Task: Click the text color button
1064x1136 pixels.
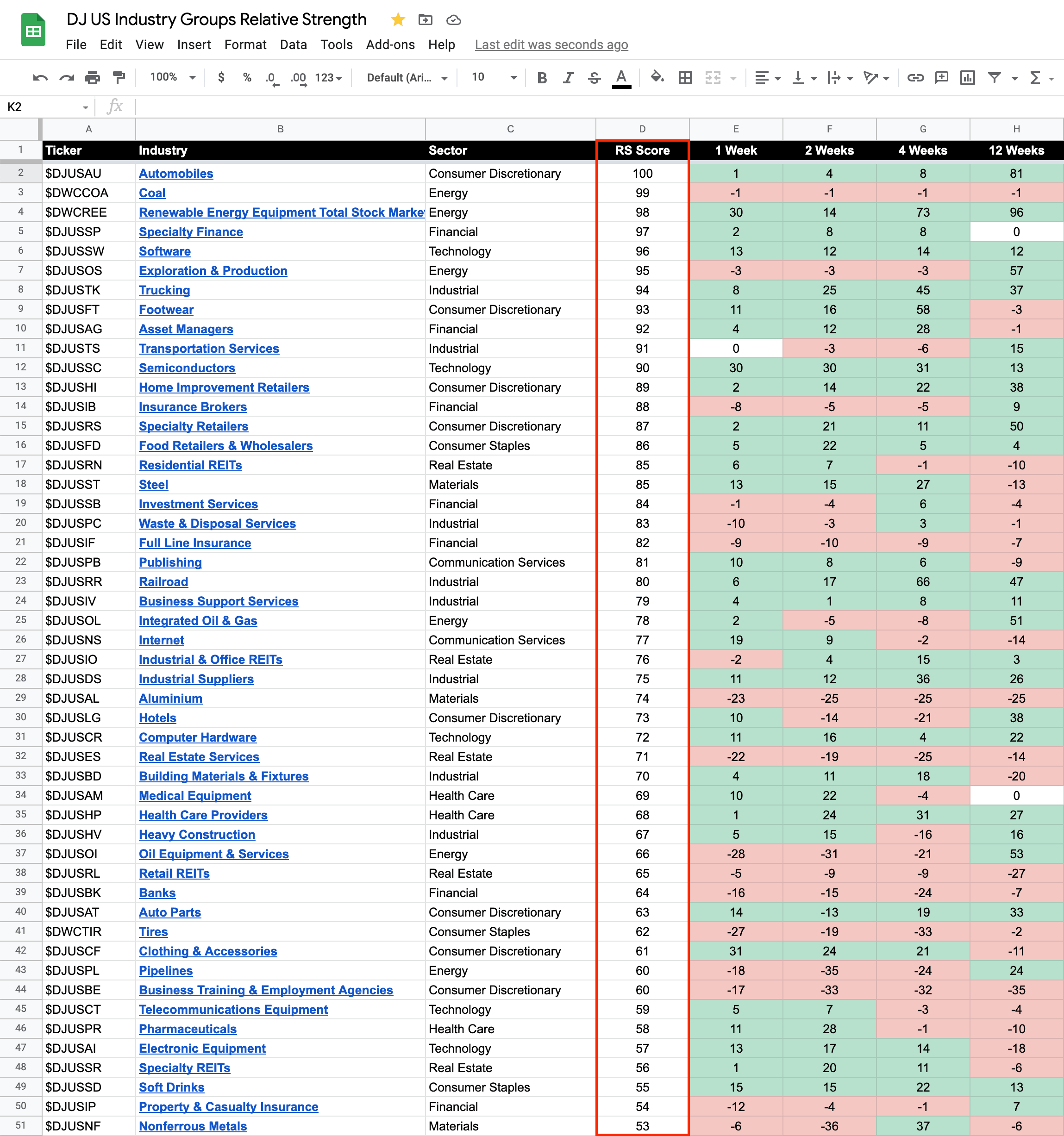Action: 621,78
